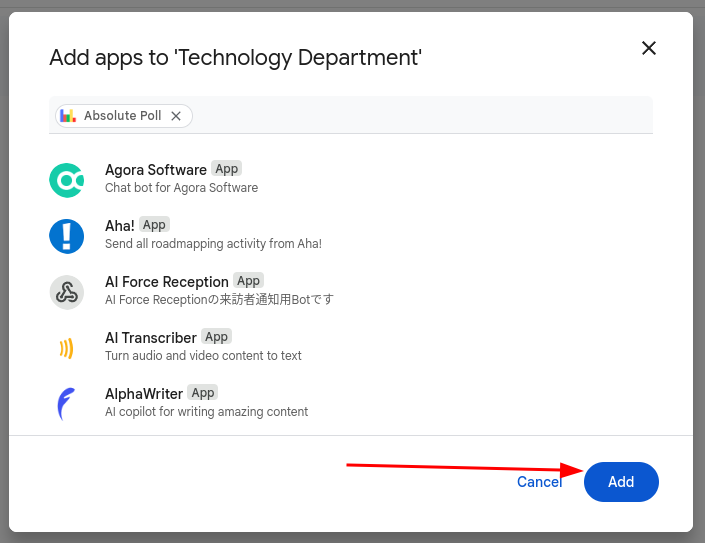The width and height of the screenshot is (705, 543).
Task: Click the Absolute Poll chip label
Action: (x=122, y=116)
